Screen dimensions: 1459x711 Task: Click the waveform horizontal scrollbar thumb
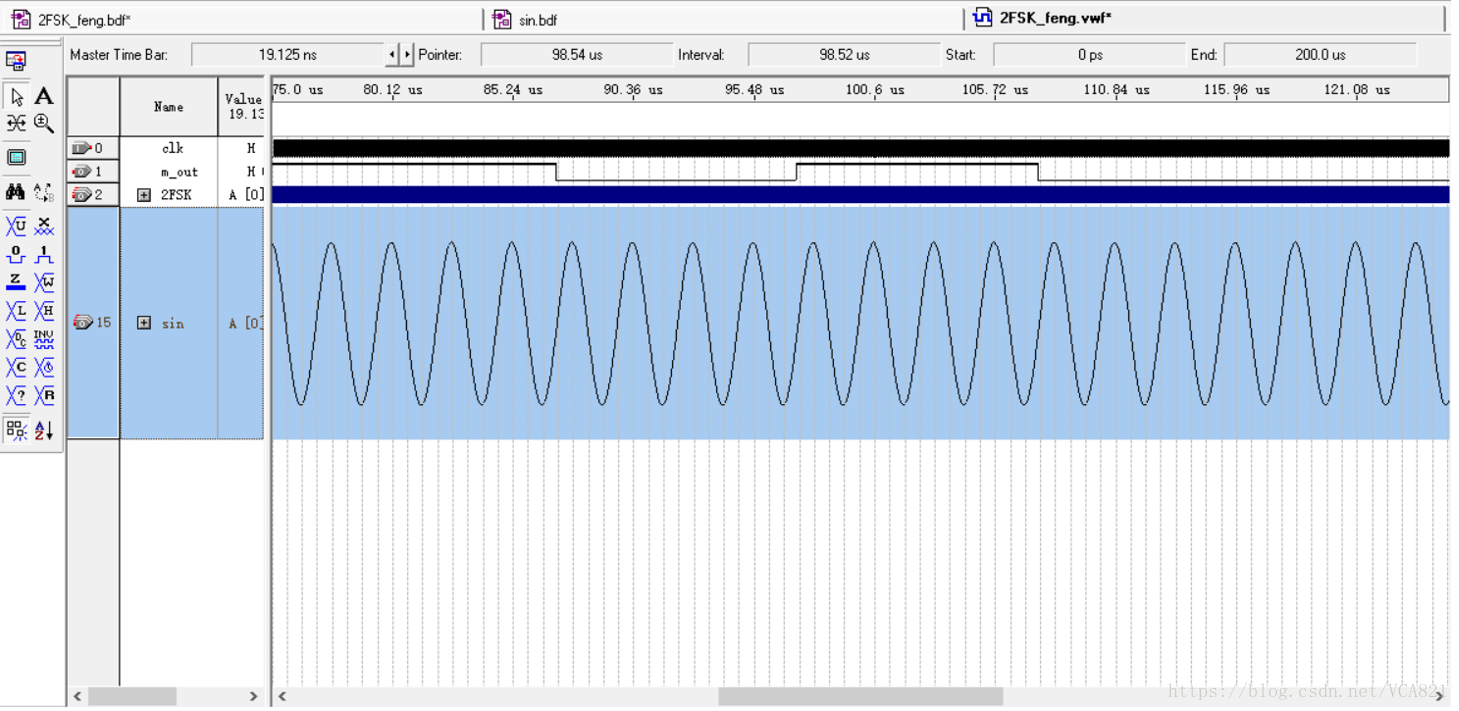coord(860,696)
